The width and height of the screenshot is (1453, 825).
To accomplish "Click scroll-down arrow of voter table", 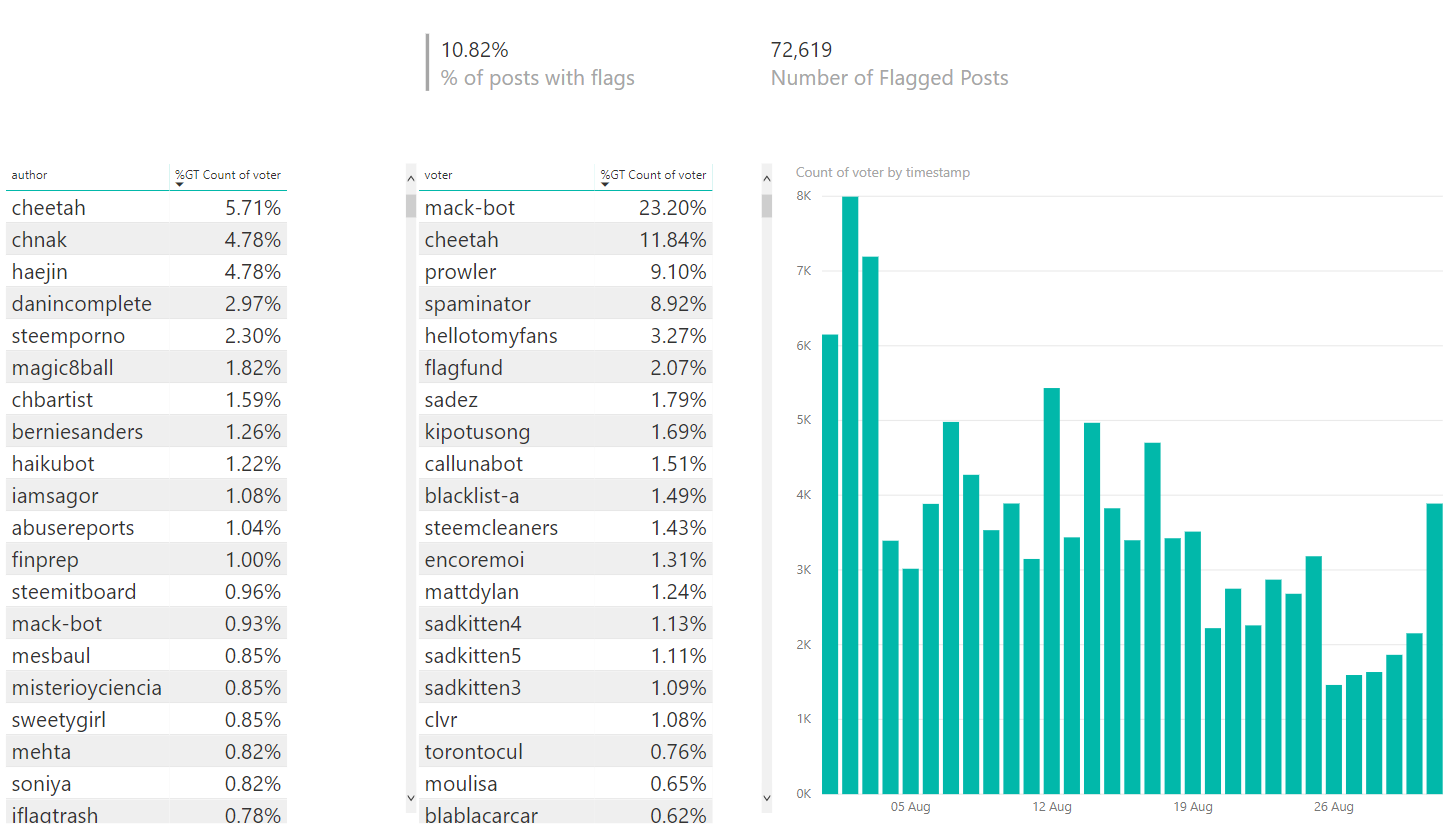I will coord(767,798).
